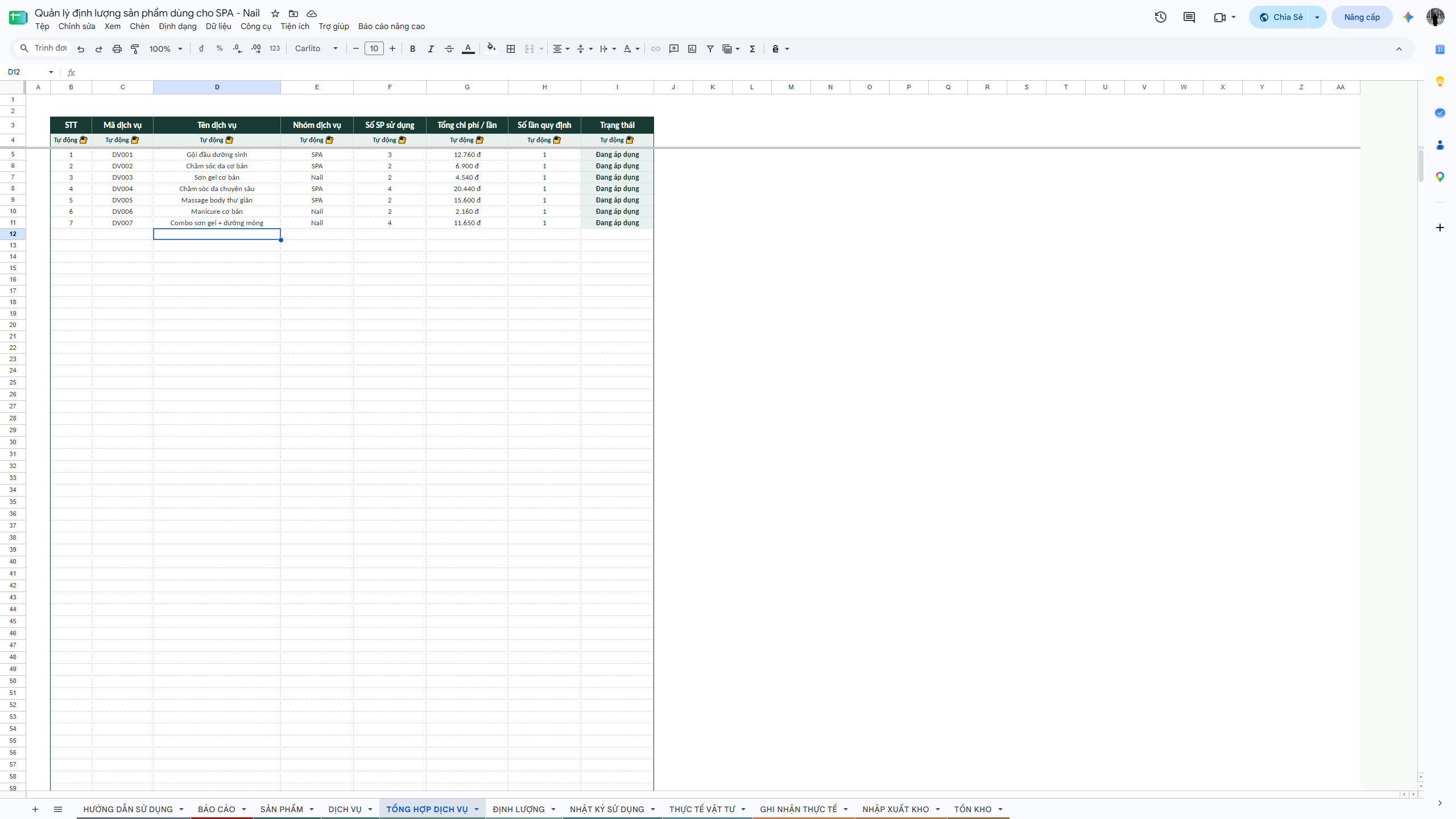
Task: Click the functions sigma icon
Action: [752, 49]
